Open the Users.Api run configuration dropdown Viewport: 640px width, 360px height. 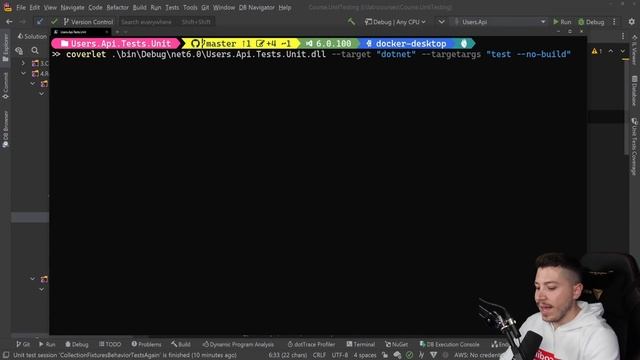[500, 22]
